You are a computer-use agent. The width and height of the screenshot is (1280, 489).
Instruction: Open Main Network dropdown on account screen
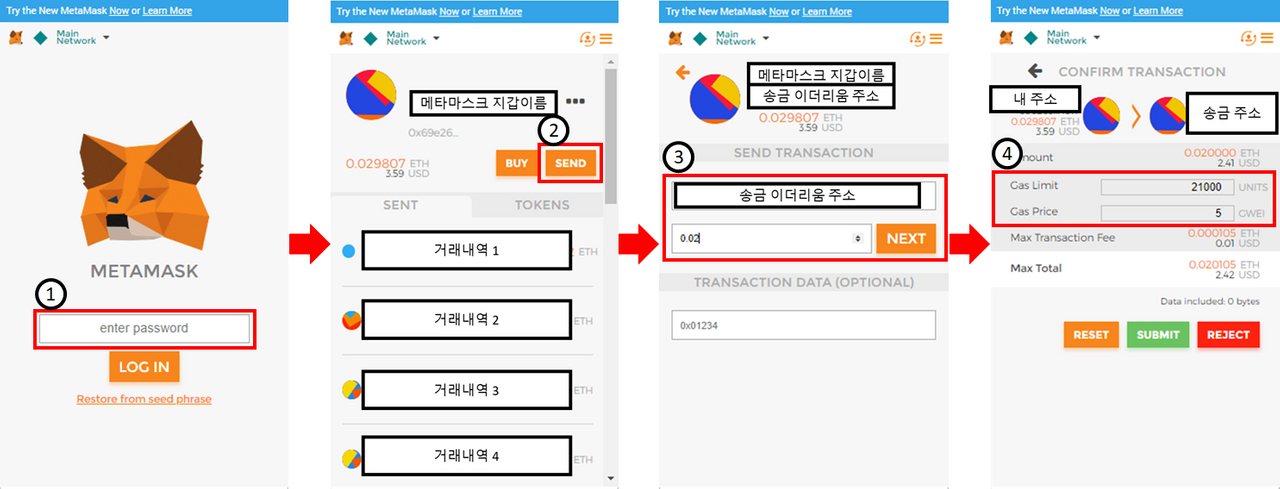(413, 38)
